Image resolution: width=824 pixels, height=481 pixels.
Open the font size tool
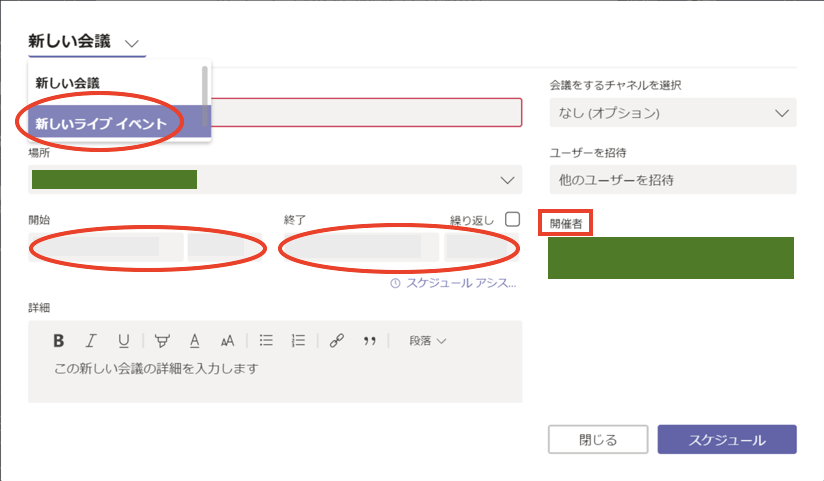[227, 340]
